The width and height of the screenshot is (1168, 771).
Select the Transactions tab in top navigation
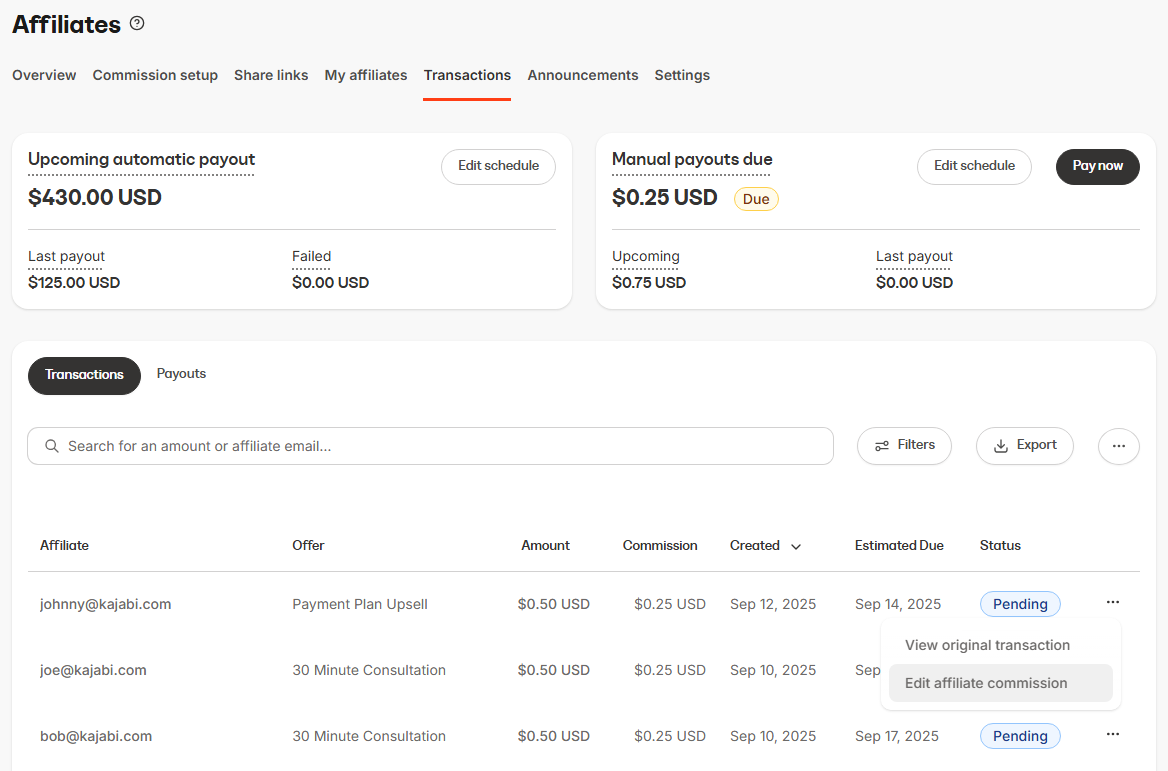[467, 75]
